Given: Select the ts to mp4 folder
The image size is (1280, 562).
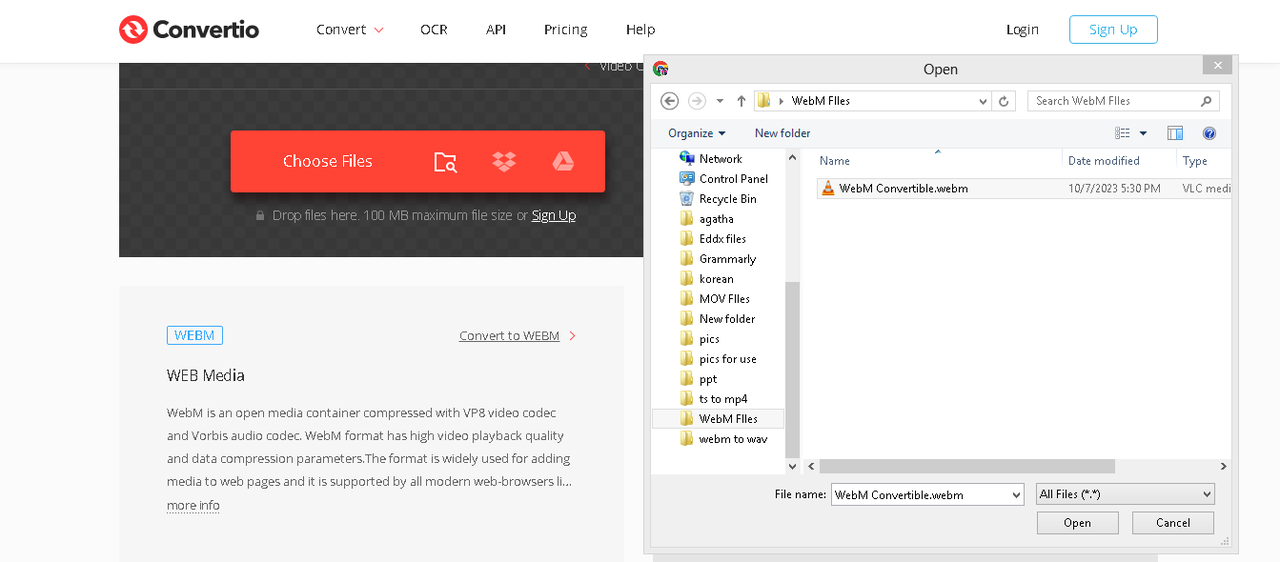Looking at the screenshot, I should (723, 398).
